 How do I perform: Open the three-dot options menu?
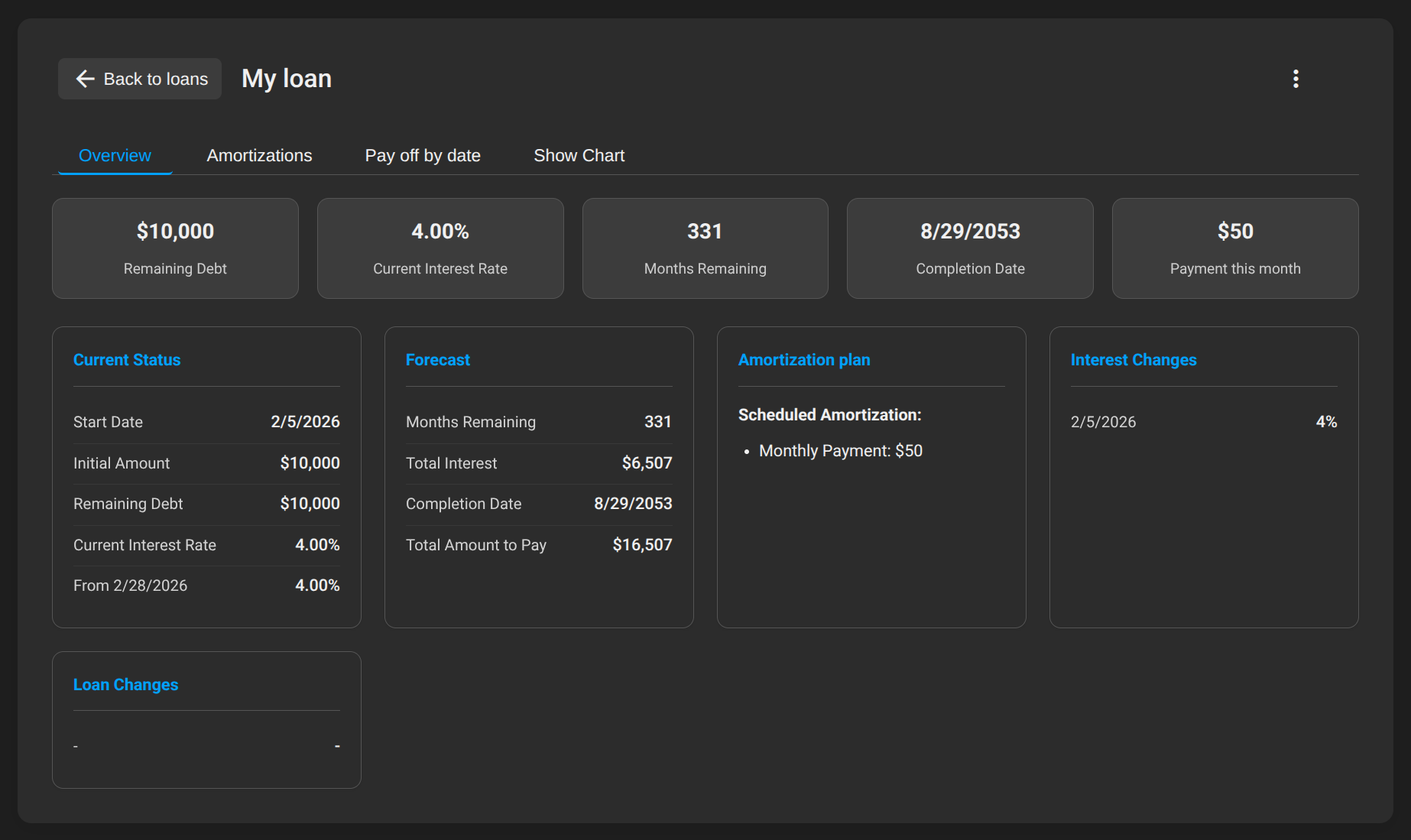pos(1296,78)
